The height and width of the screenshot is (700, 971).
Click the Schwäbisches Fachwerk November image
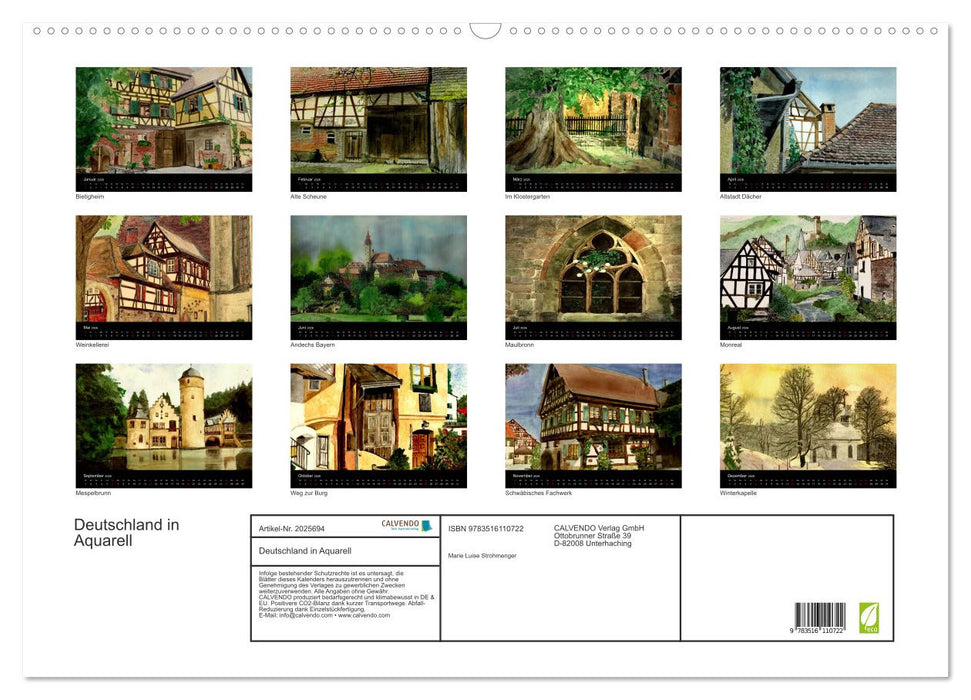593,418
